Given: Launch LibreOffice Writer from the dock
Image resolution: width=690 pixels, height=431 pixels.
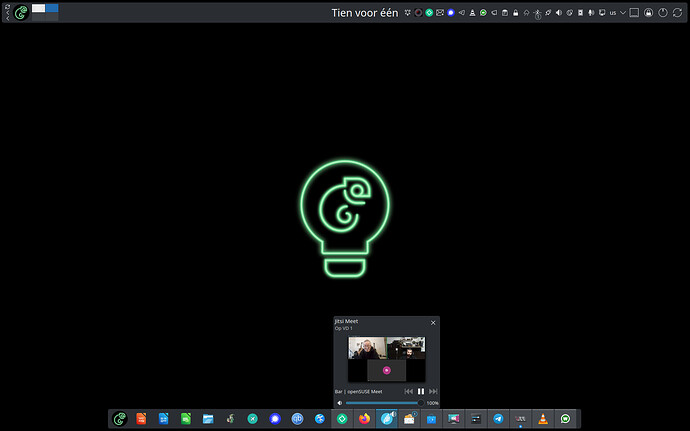Looking at the screenshot, I should point(163,419).
